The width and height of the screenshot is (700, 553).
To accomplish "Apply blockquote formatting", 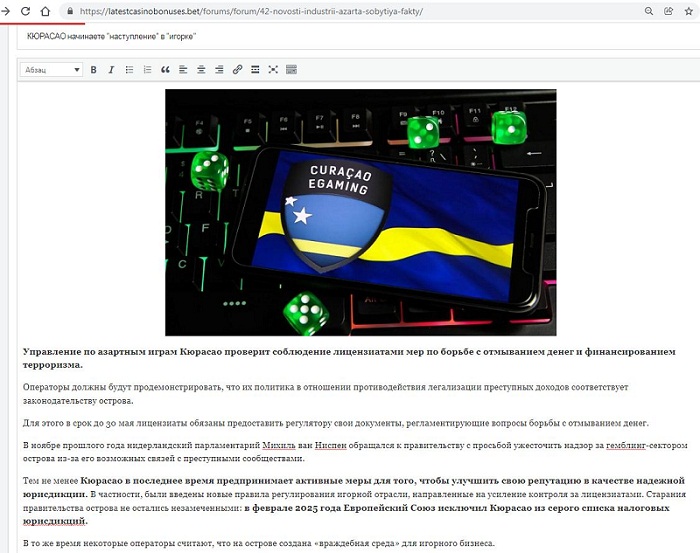I will point(165,70).
